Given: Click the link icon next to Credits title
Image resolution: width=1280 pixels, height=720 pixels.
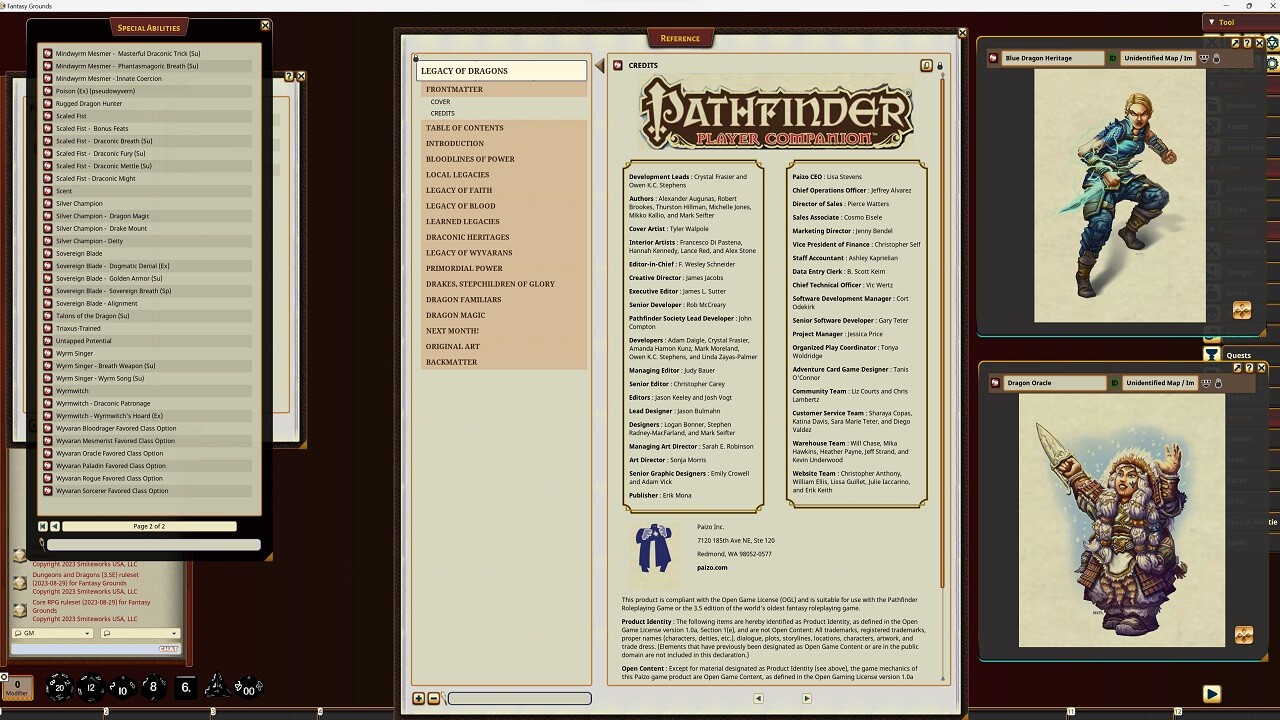Looking at the screenshot, I should click(x=619, y=65).
